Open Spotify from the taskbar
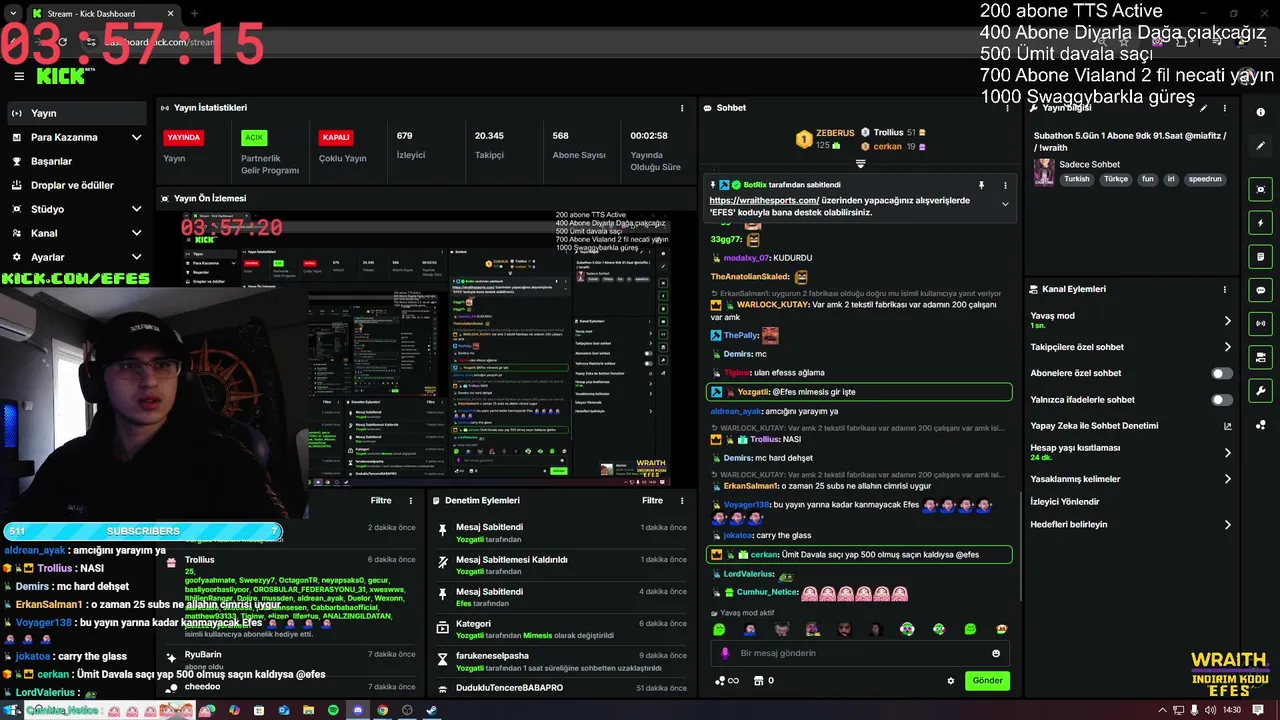1280x720 pixels. tap(333, 710)
